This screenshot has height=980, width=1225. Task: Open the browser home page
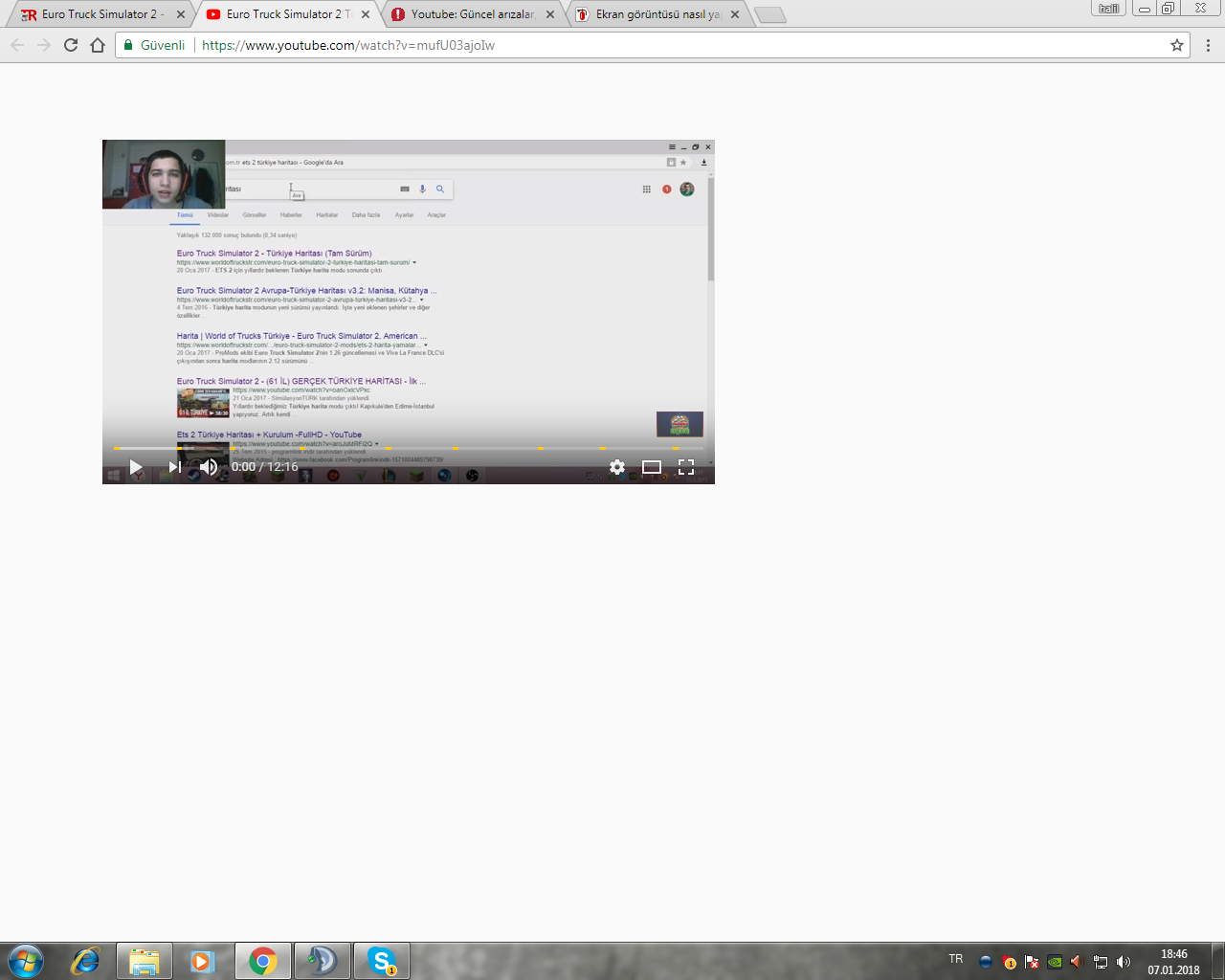pyautogui.click(x=98, y=45)
